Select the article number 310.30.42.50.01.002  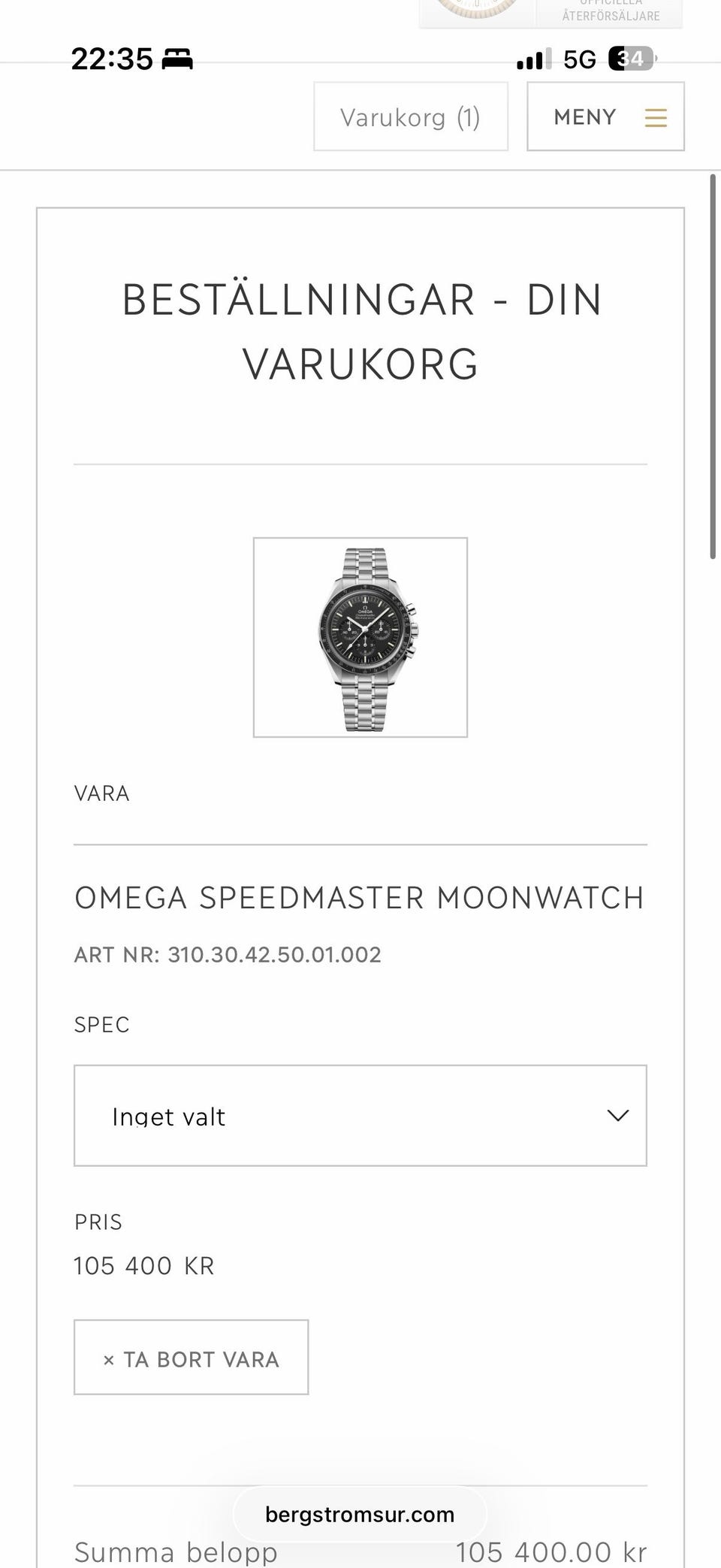point(274,955)
